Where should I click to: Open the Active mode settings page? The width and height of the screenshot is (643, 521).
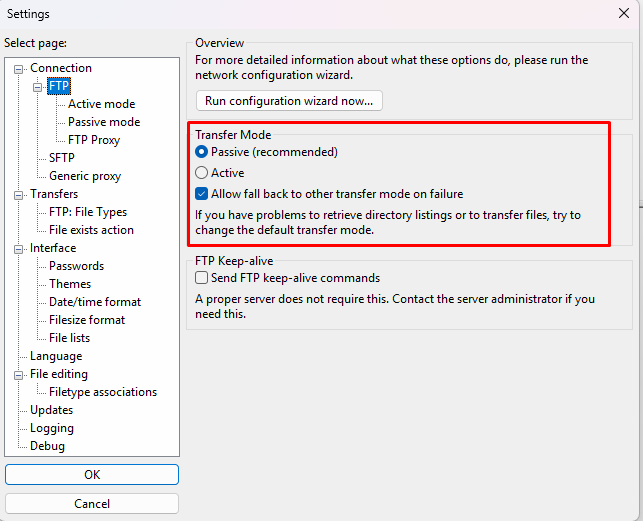click(101, 104)
